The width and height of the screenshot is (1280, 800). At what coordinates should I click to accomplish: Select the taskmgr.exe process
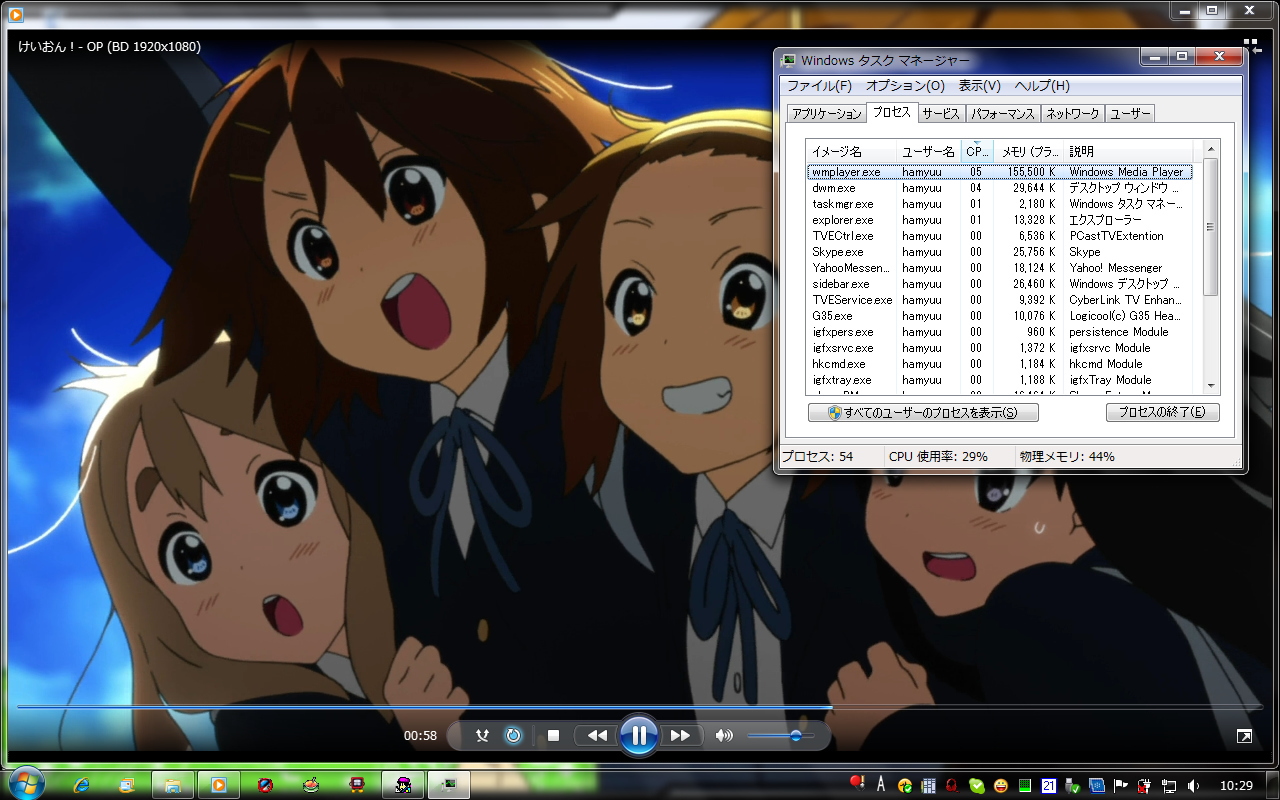(x=1000, y=204)
